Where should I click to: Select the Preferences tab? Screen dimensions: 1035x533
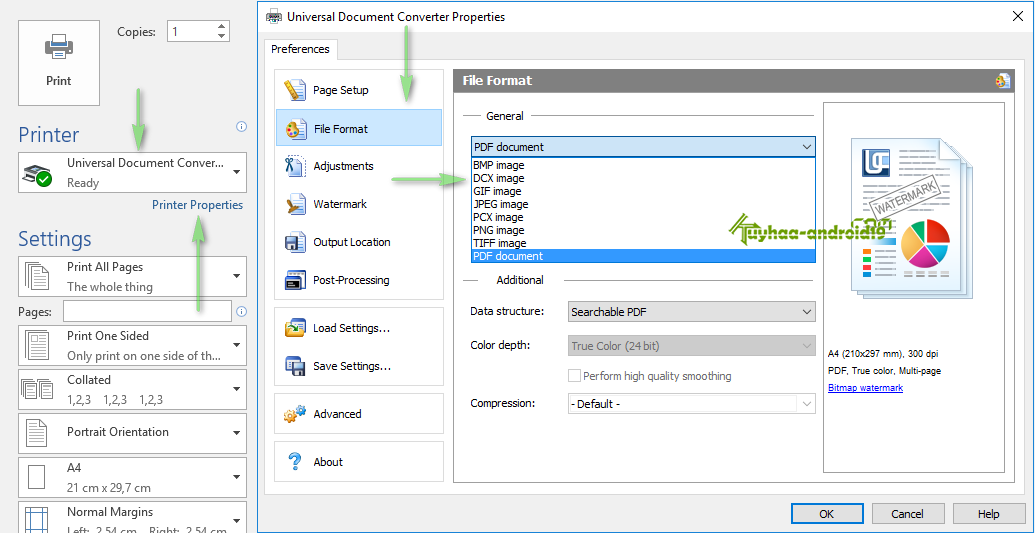pos(300,49)
